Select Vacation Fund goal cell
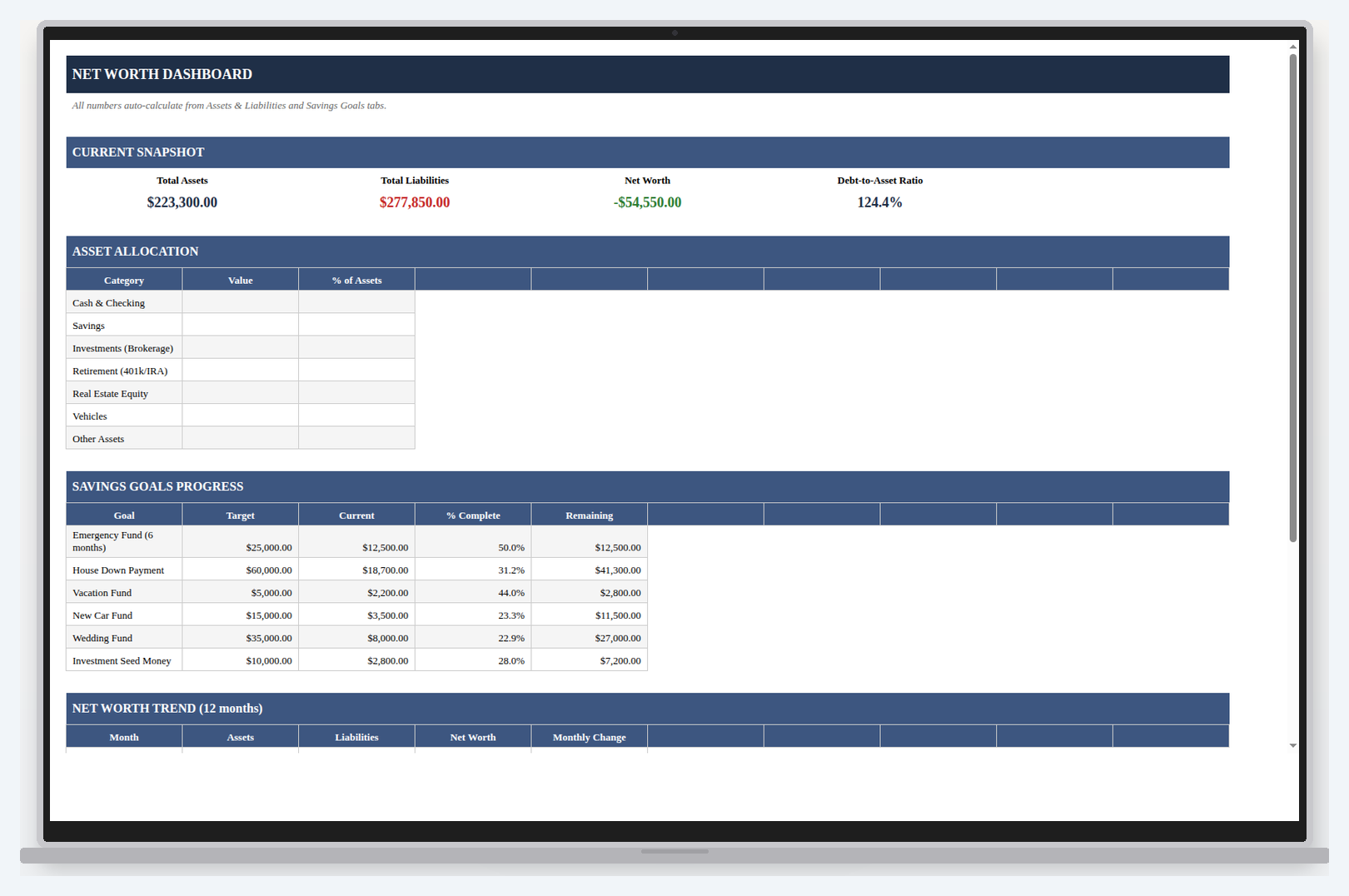 point(124,592)
